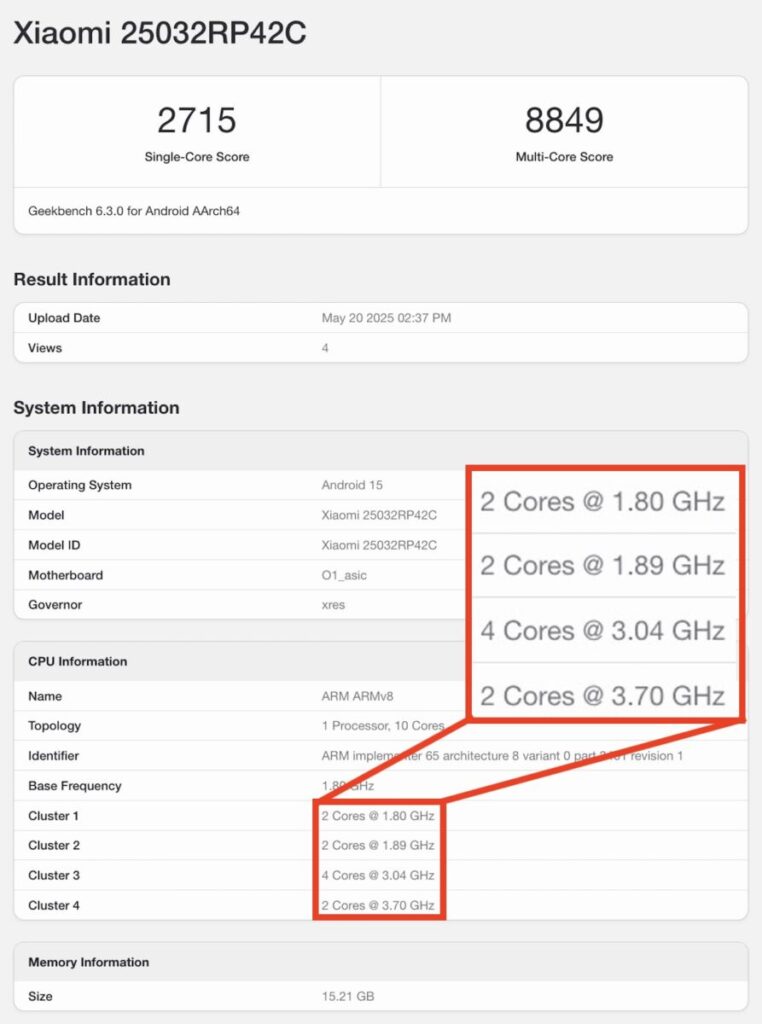Select the single-core score 2715
The width and height of the screenshot is (762, 1024).
pos(197,120)
